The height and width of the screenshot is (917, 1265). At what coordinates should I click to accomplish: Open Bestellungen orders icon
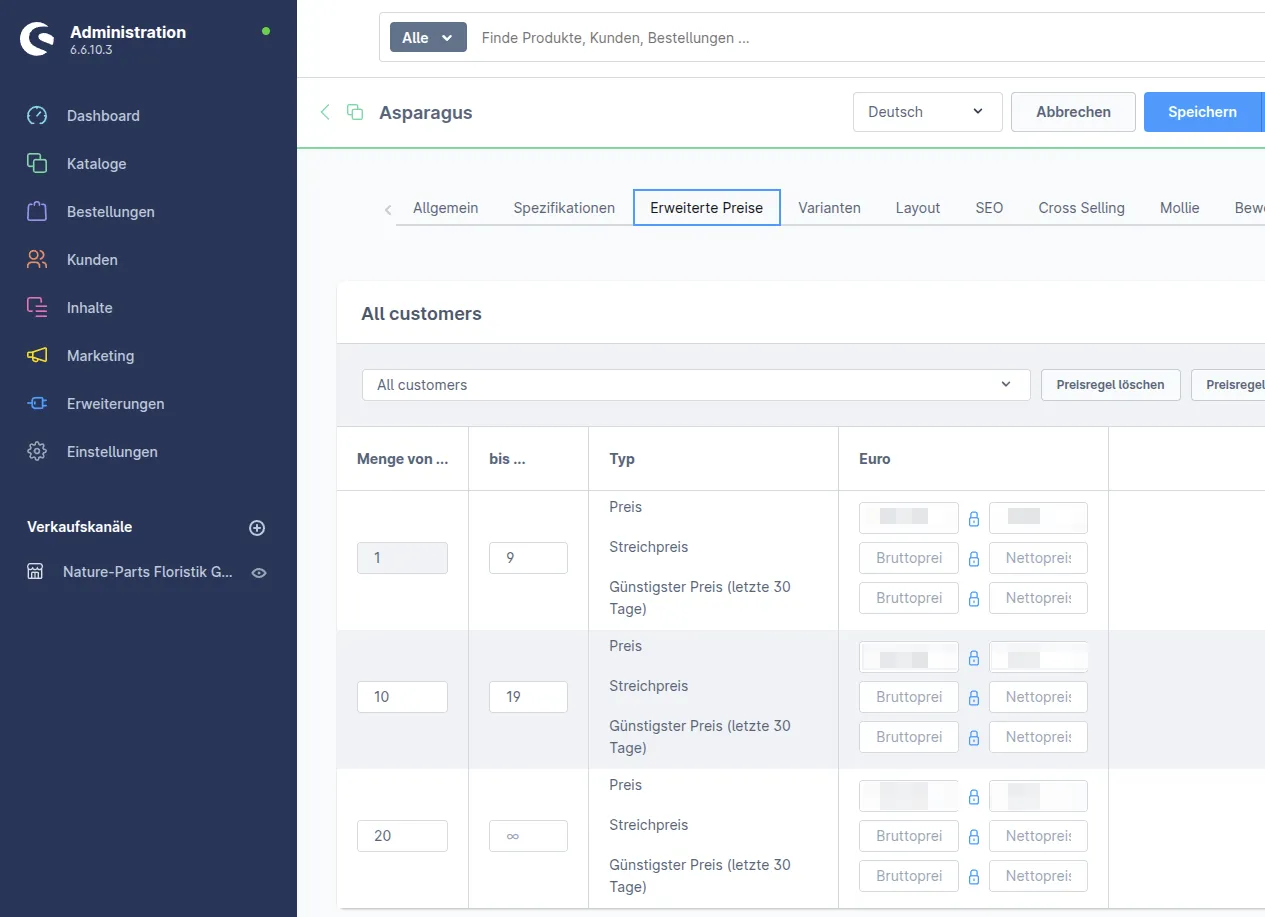coord(37,212)
